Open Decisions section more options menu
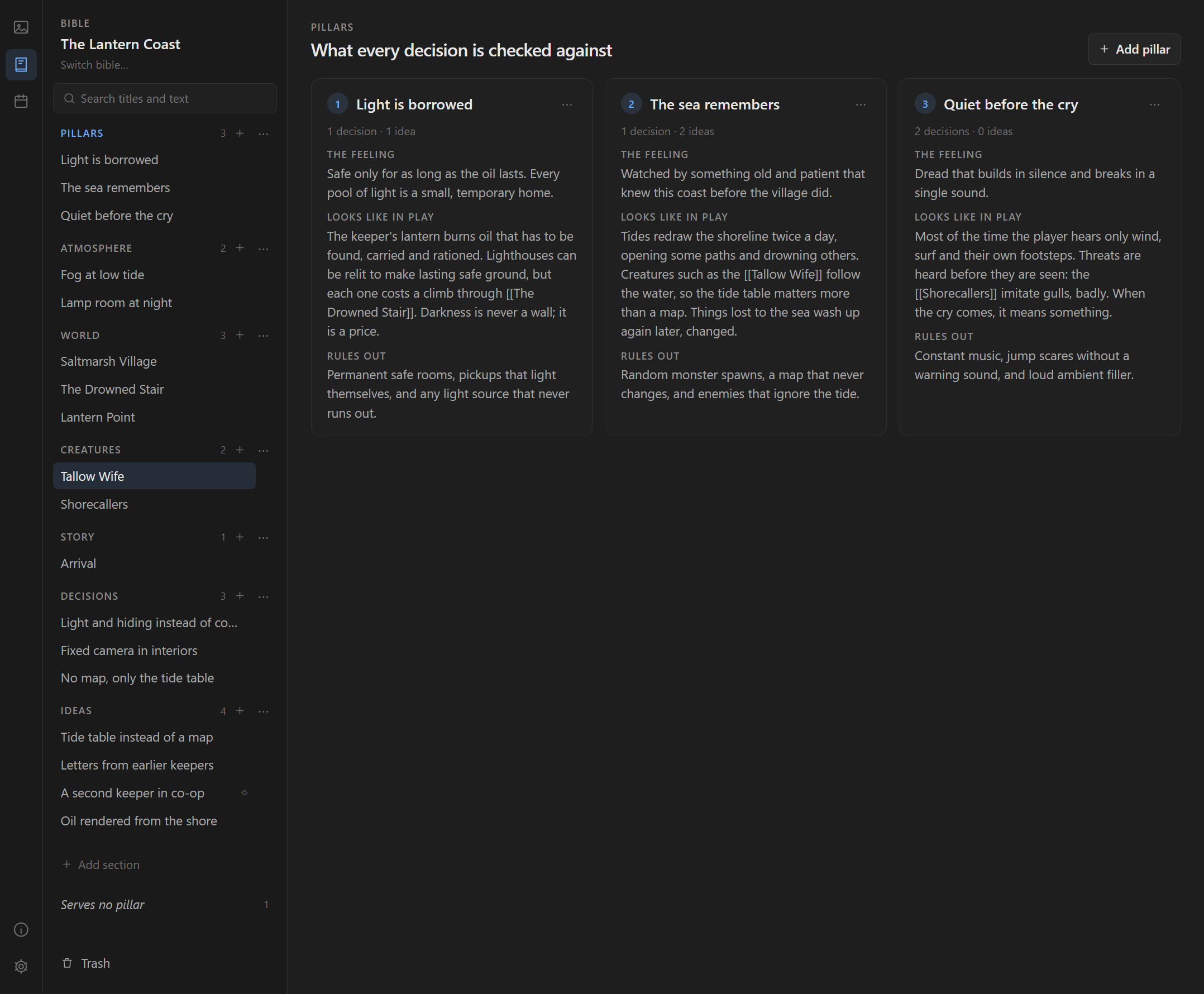Viewport: 1204px width, 994px height. pos(264,596)
